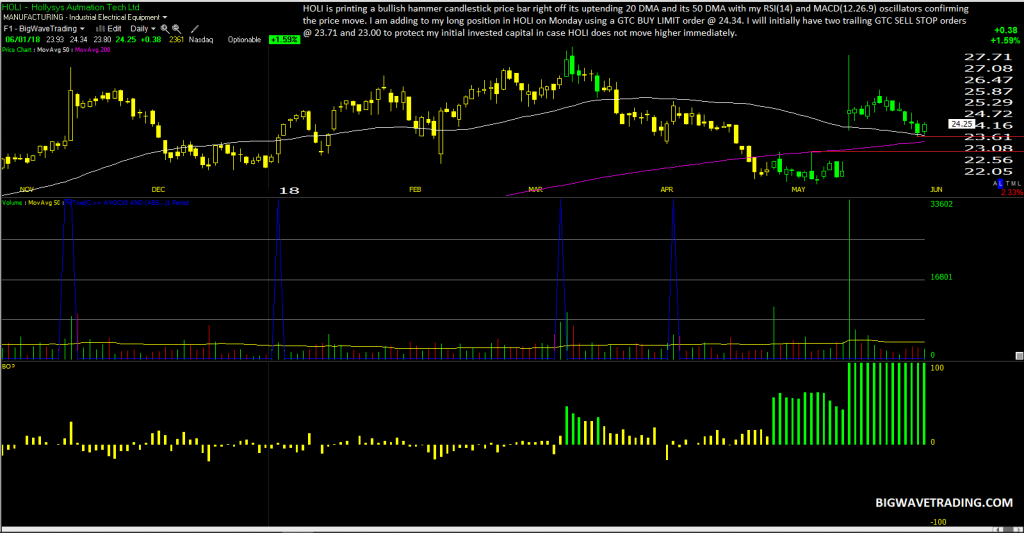This screenshot has width=1024, height=533.
Task: Click the white MovAvg 50 legend label
Action: [54, 50]
